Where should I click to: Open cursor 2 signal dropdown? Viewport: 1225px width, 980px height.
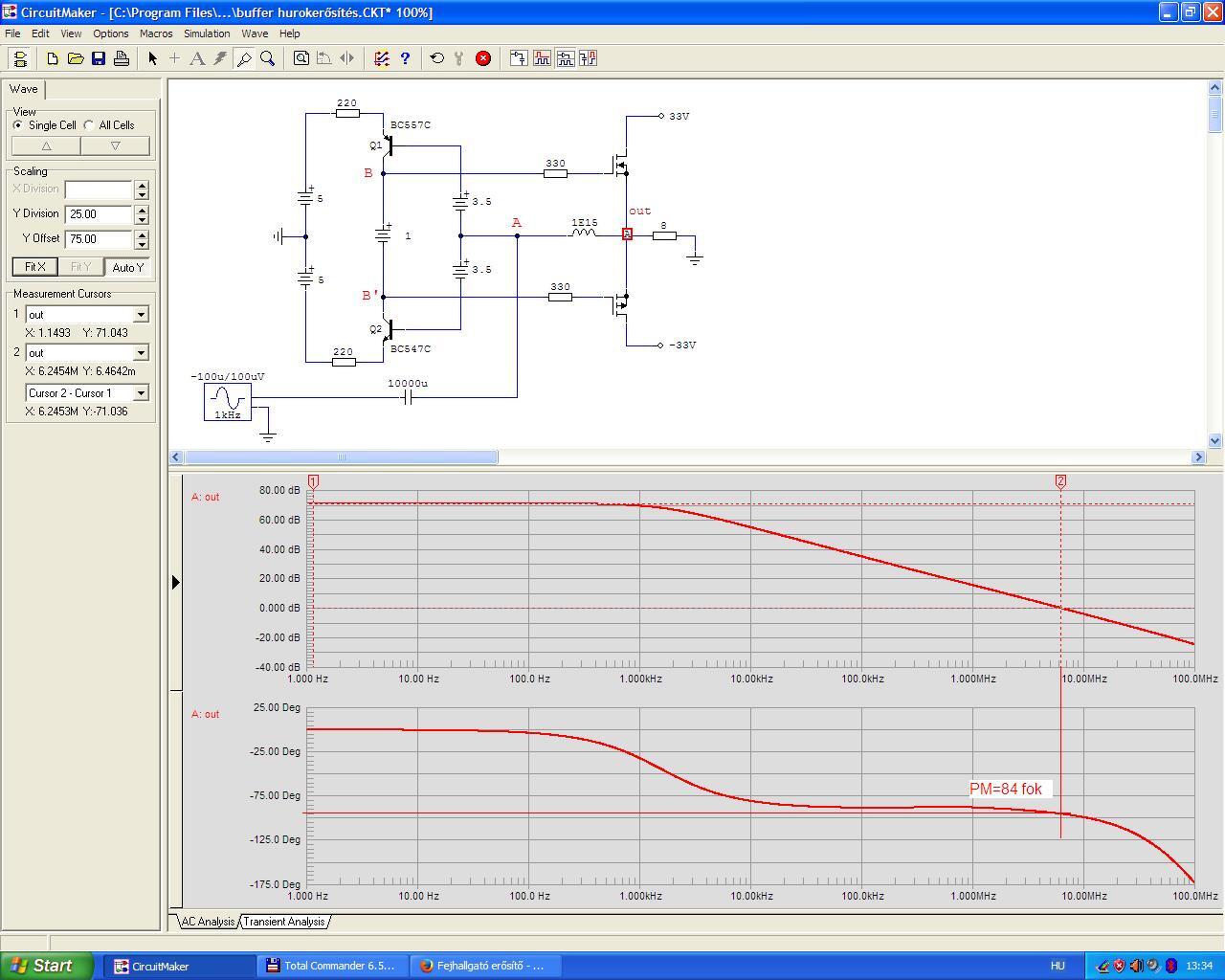pyautogui.click(x=141, y=353)
